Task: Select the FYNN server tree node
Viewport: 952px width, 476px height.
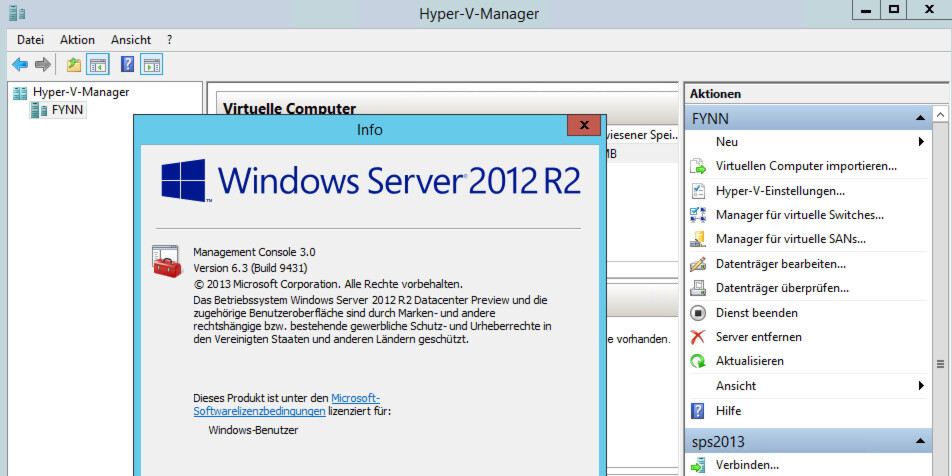Action: [x=67, y=110]
